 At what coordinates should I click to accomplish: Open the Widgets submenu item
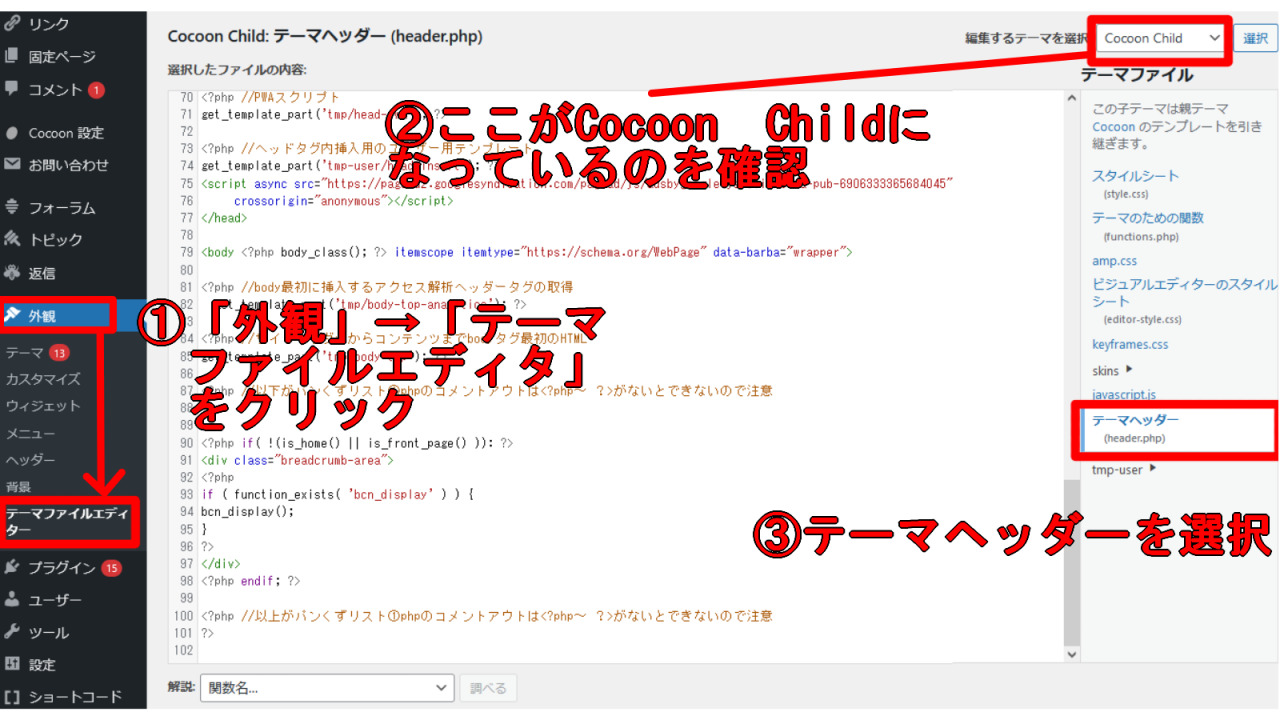(x=42, y=406)
